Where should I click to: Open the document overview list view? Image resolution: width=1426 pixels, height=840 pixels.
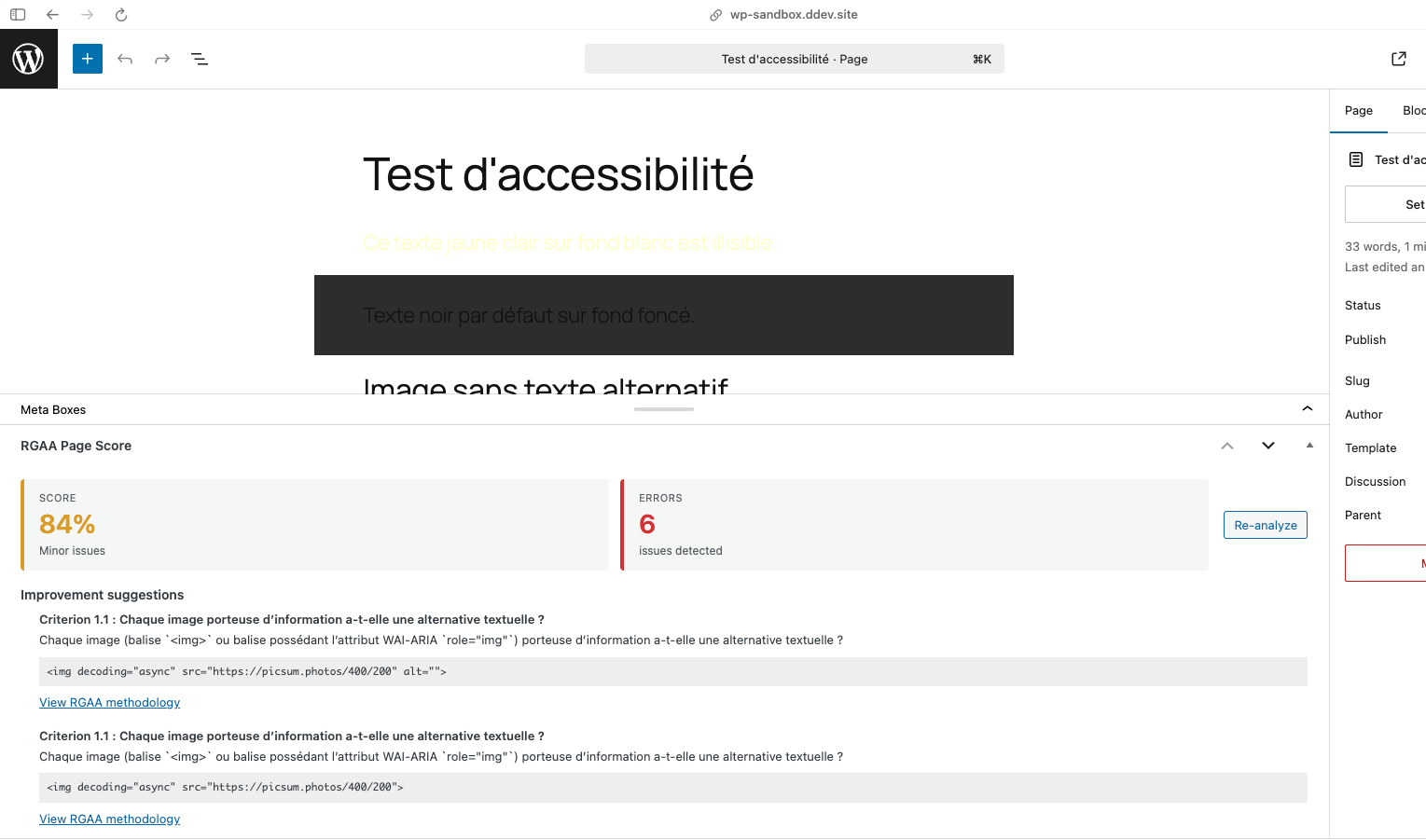click(200, 59)
